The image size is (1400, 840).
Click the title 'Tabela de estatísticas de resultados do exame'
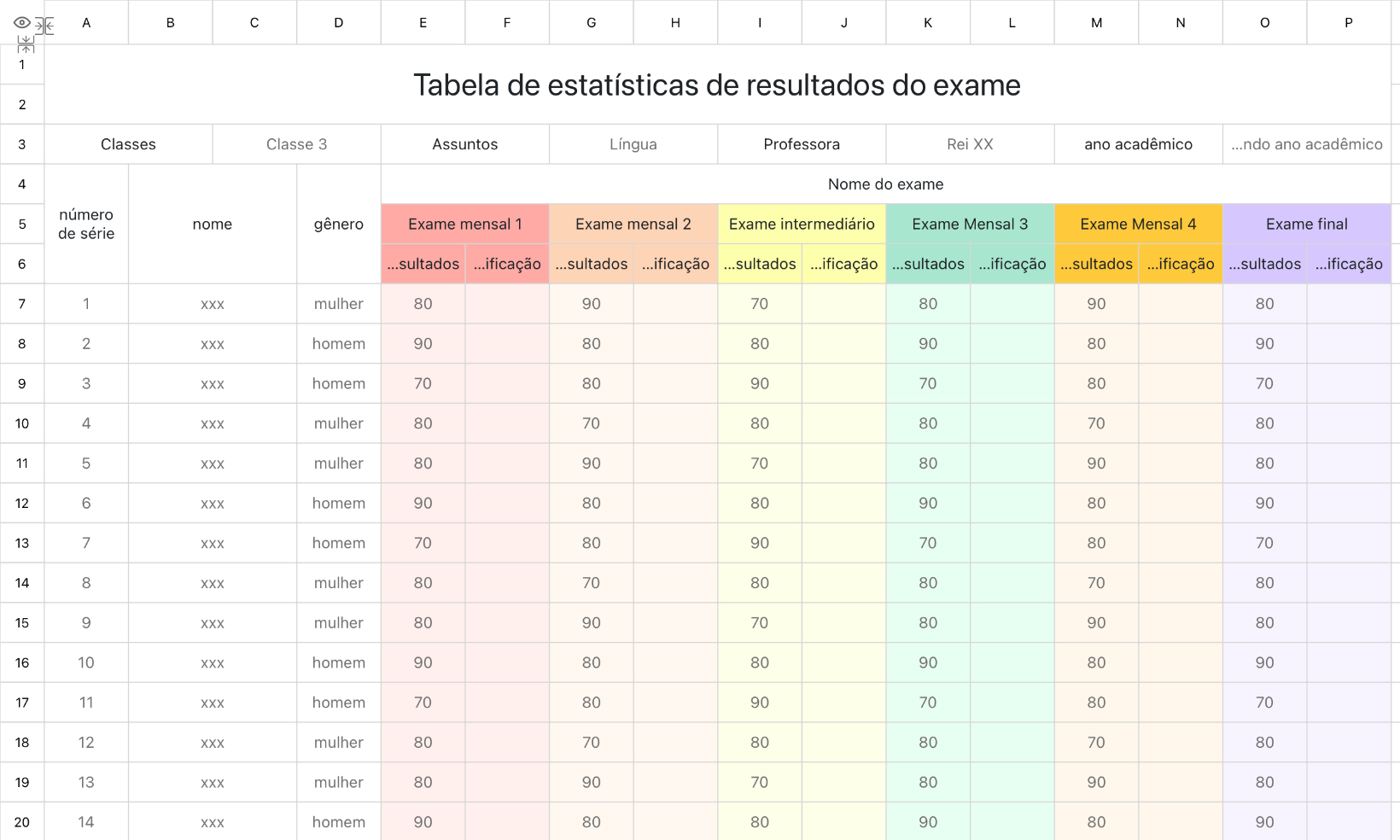point(717,85)
